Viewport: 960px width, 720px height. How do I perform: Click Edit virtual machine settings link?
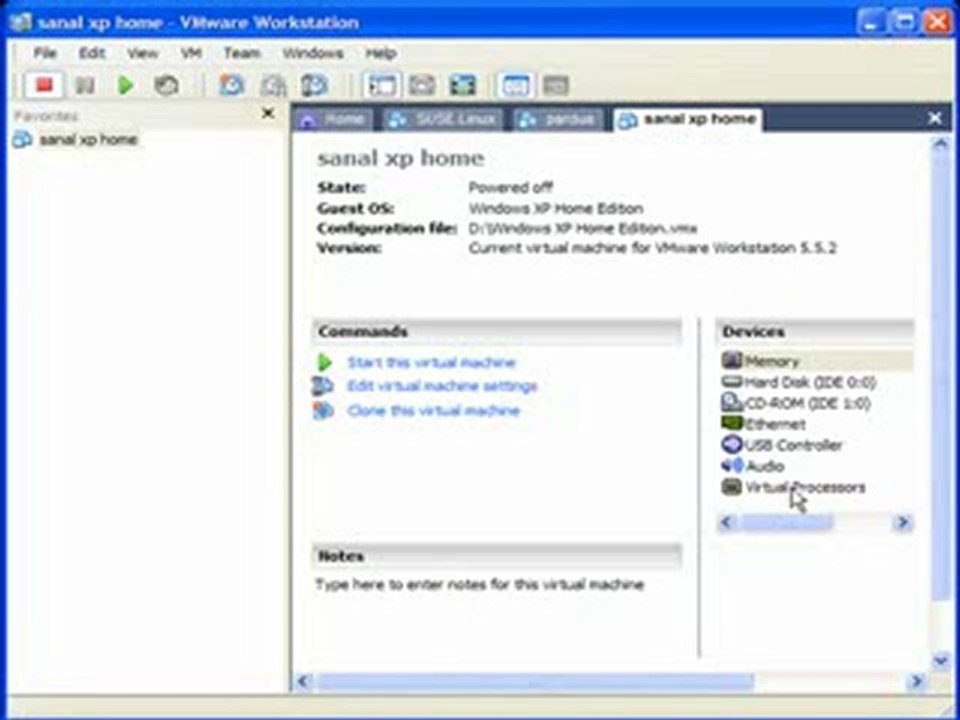[x=442, y=386]
